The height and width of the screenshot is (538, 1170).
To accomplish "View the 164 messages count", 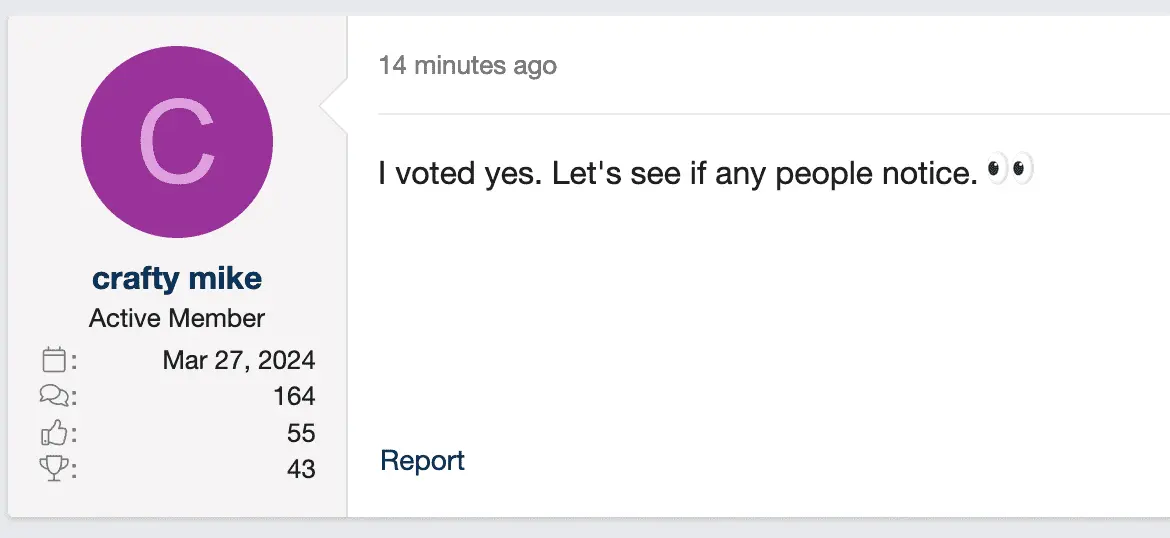I will pyautogui.click(x=294, y=397).
